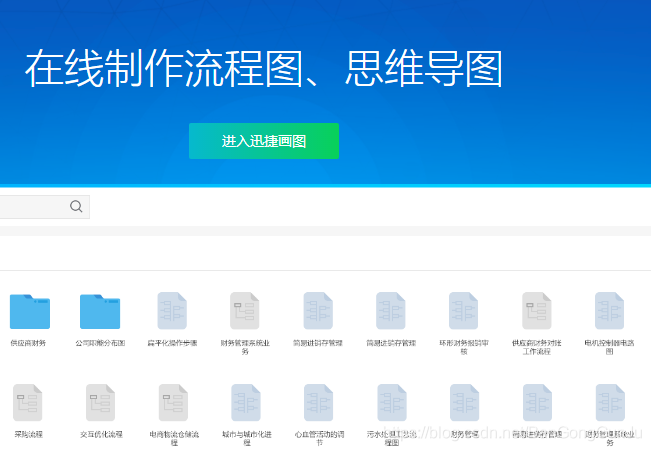Open the 采购流程 flowchart file
This screenshot has width=651, height=451.
point(28,403)
